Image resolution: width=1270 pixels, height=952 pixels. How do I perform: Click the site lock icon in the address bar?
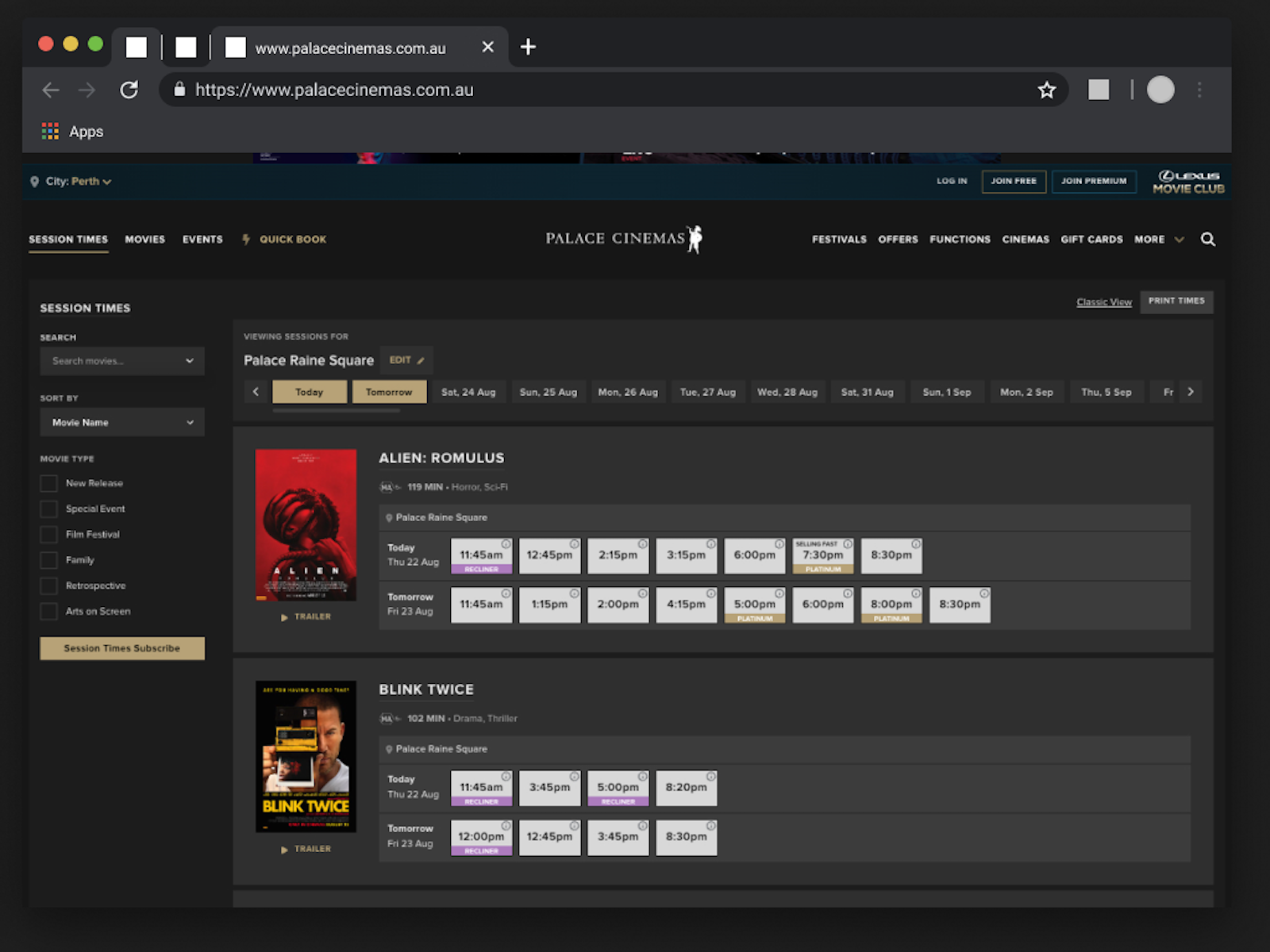[179, 90]
